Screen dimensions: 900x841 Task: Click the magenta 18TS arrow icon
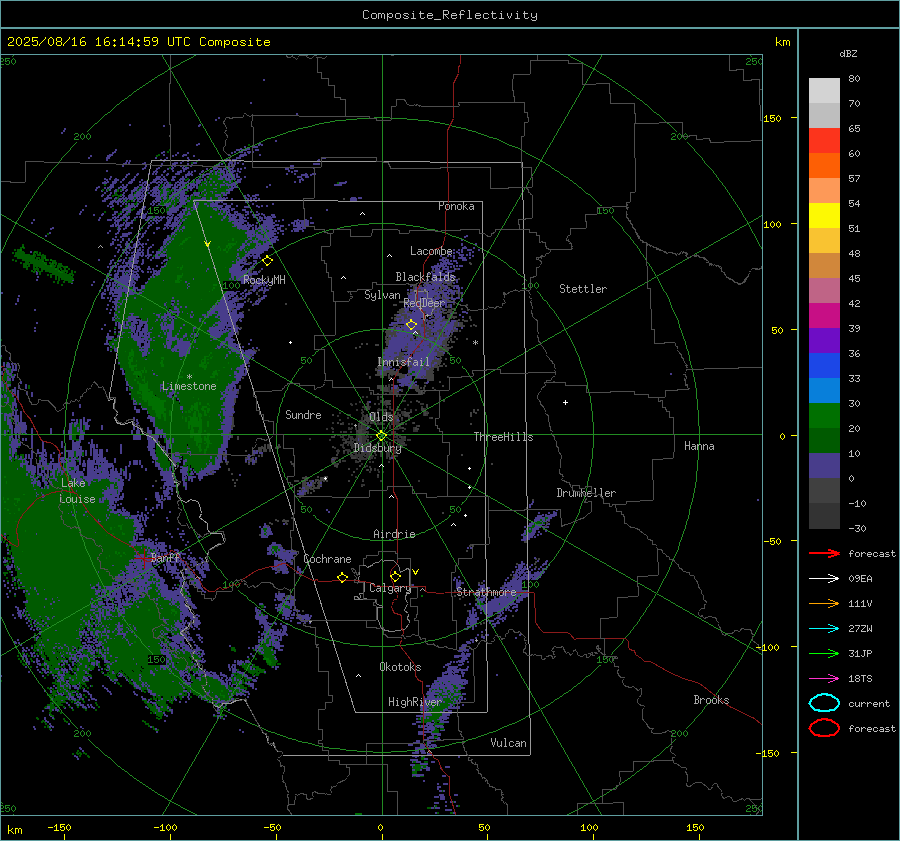tap(824, 679)
